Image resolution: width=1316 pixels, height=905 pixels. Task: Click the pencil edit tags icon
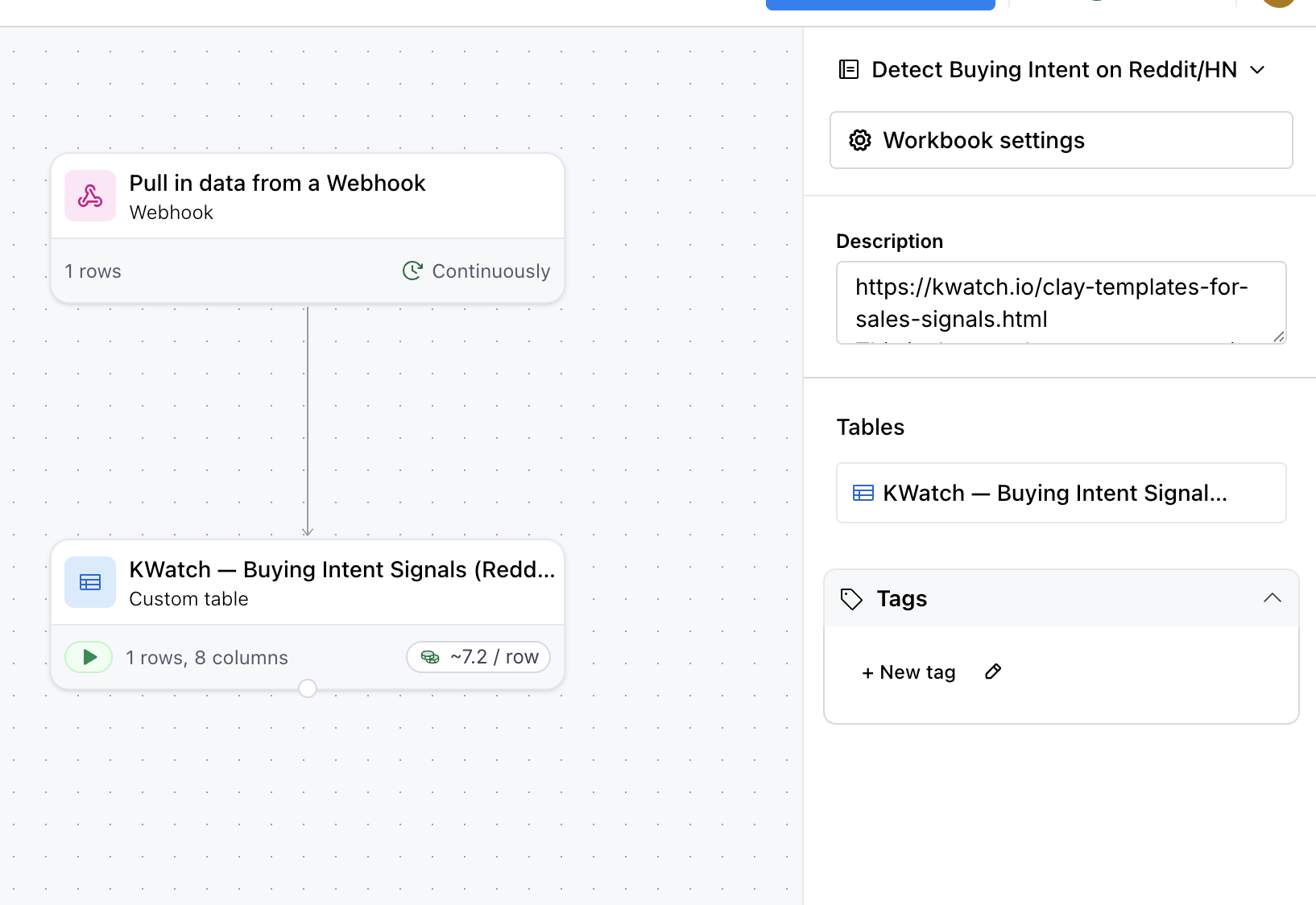coord(993,672)
